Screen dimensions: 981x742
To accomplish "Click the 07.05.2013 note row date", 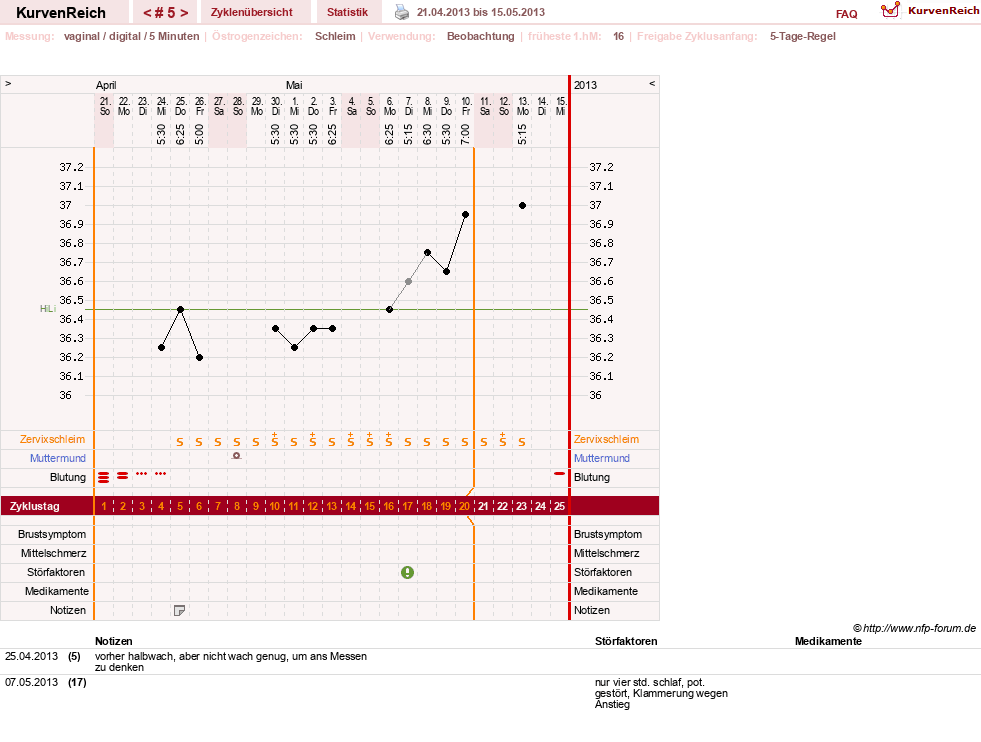I will tap(31, 682).
